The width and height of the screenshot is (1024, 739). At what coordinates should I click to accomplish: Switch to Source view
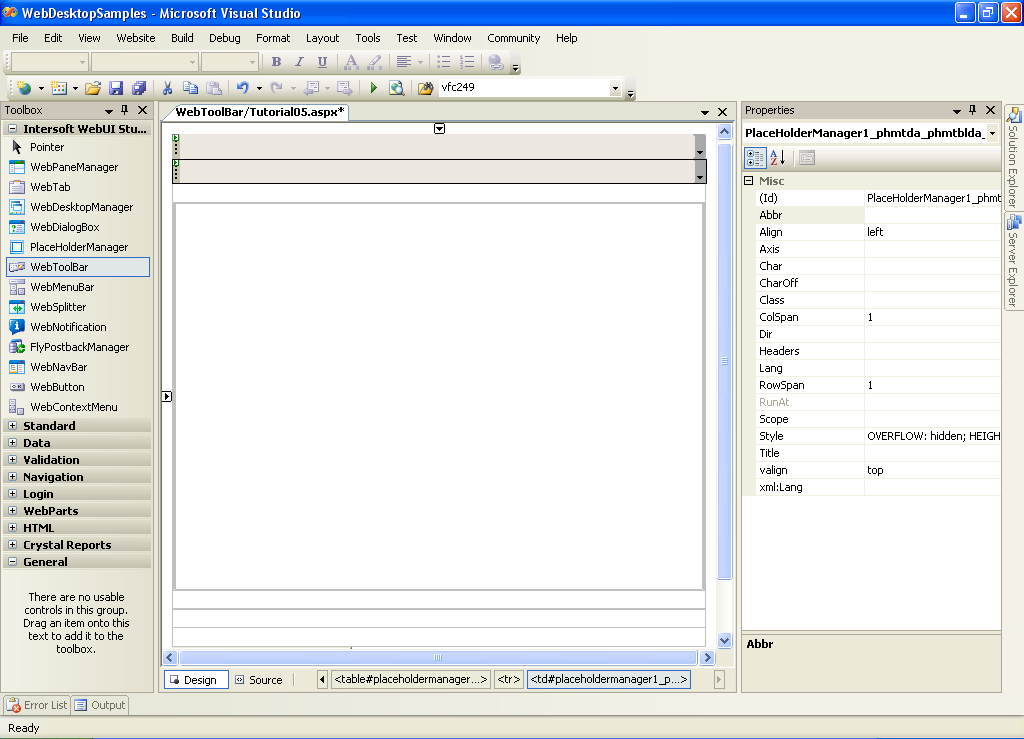258,680
